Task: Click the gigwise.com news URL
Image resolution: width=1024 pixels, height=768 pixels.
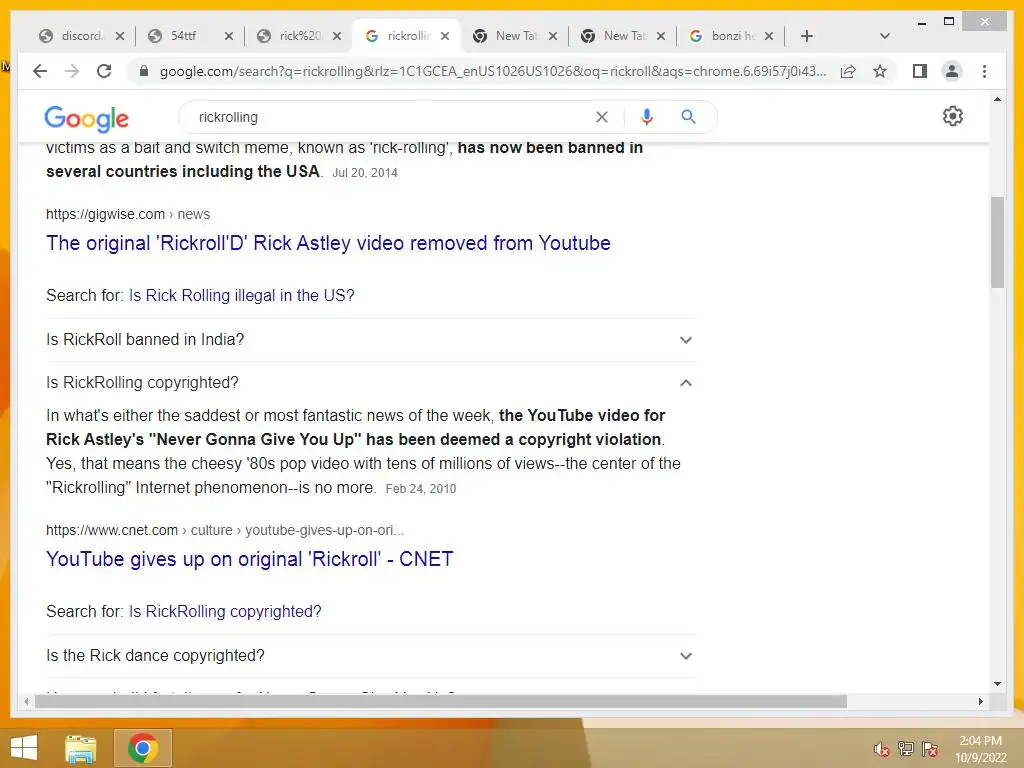Action: coord(128,214)
